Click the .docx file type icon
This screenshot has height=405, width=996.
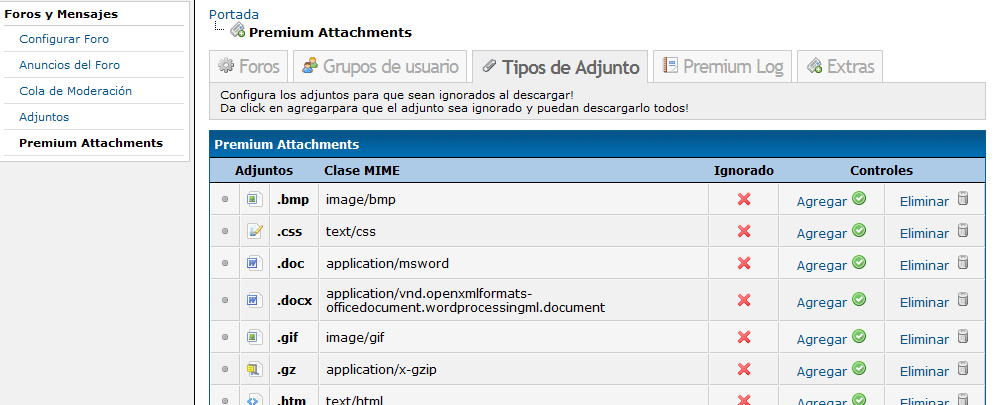pyautogui.click(x=254, y=300)
